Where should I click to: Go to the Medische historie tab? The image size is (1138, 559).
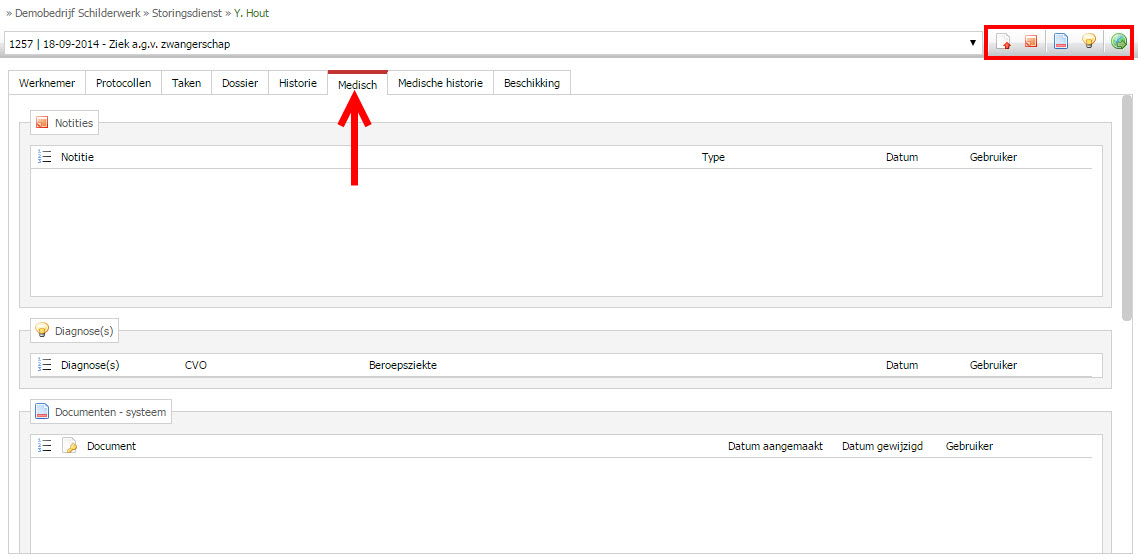[440, 83]
